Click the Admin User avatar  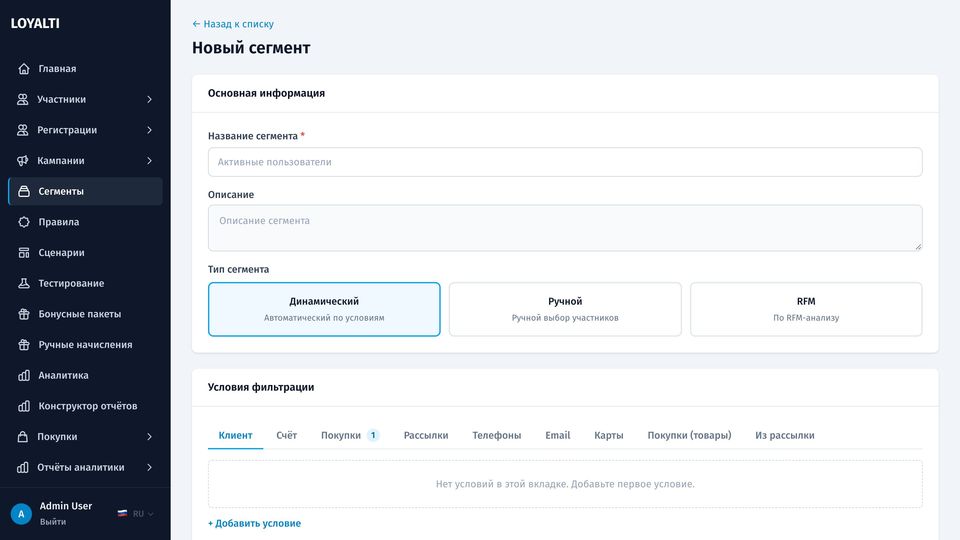tap(21, 514)
